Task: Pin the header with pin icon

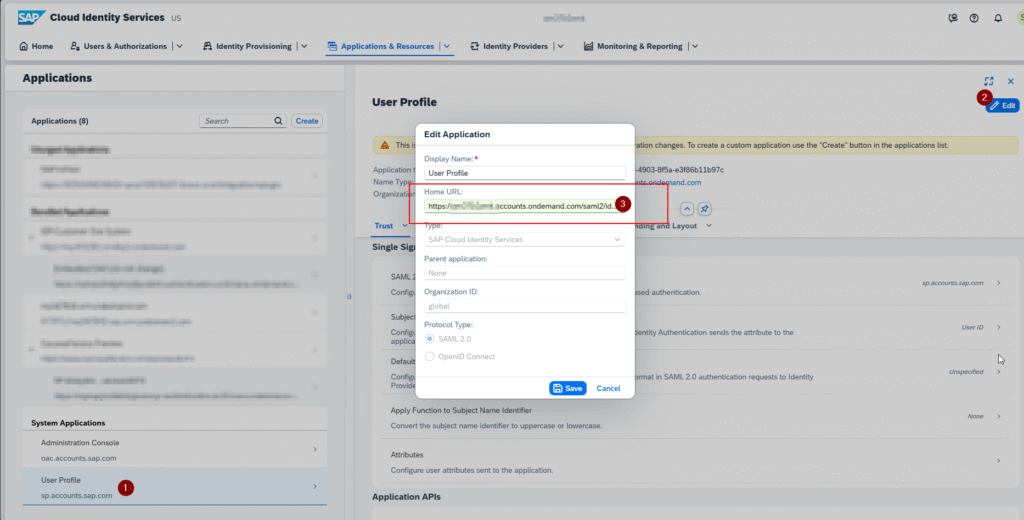Action: [x=704, y=208]
